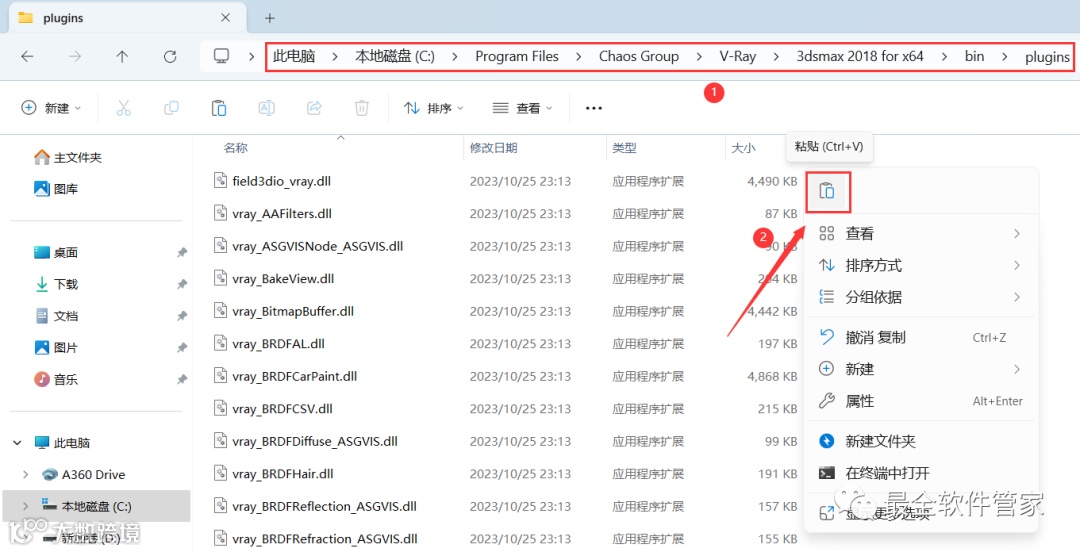
Task: Open 新建 submenu in context menu
Action: click(920, 369)
